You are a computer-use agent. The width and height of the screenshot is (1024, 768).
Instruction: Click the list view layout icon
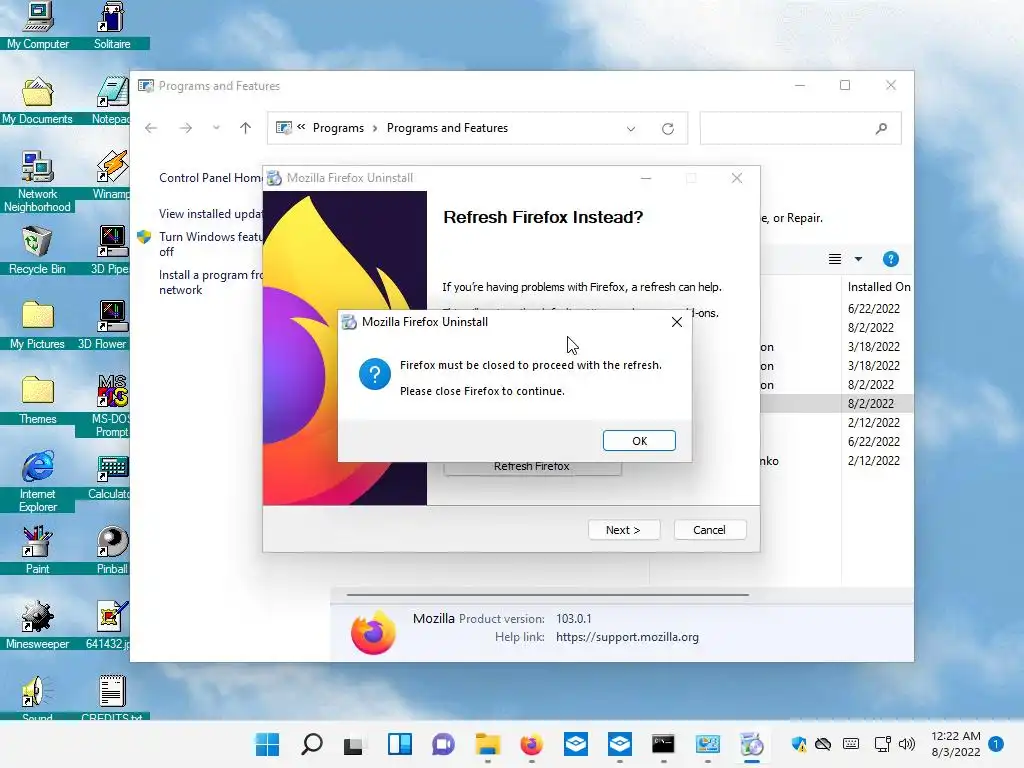(835, 259)
